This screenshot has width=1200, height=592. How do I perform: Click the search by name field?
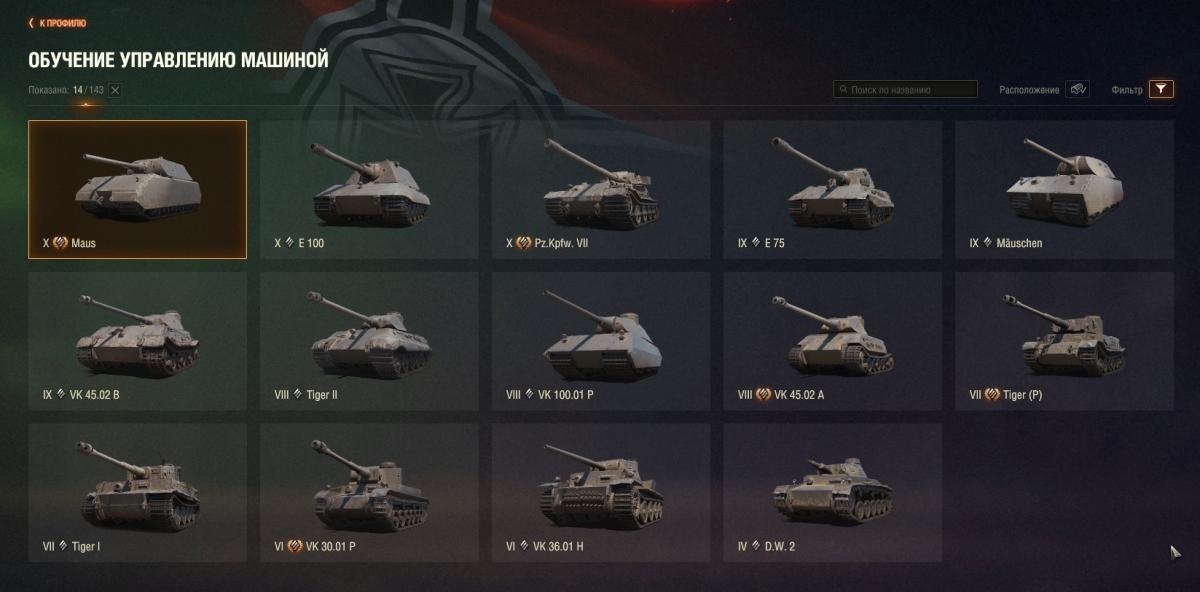pos(905,89)
